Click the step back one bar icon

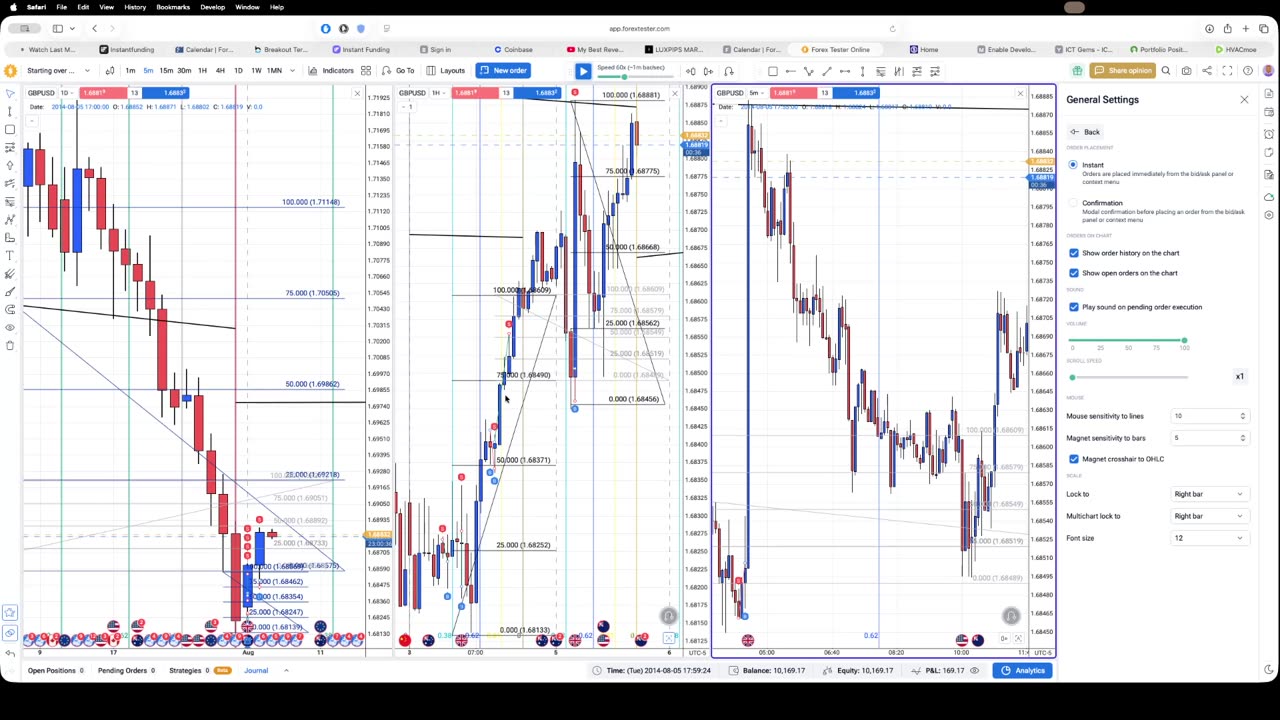click(690, 71)
